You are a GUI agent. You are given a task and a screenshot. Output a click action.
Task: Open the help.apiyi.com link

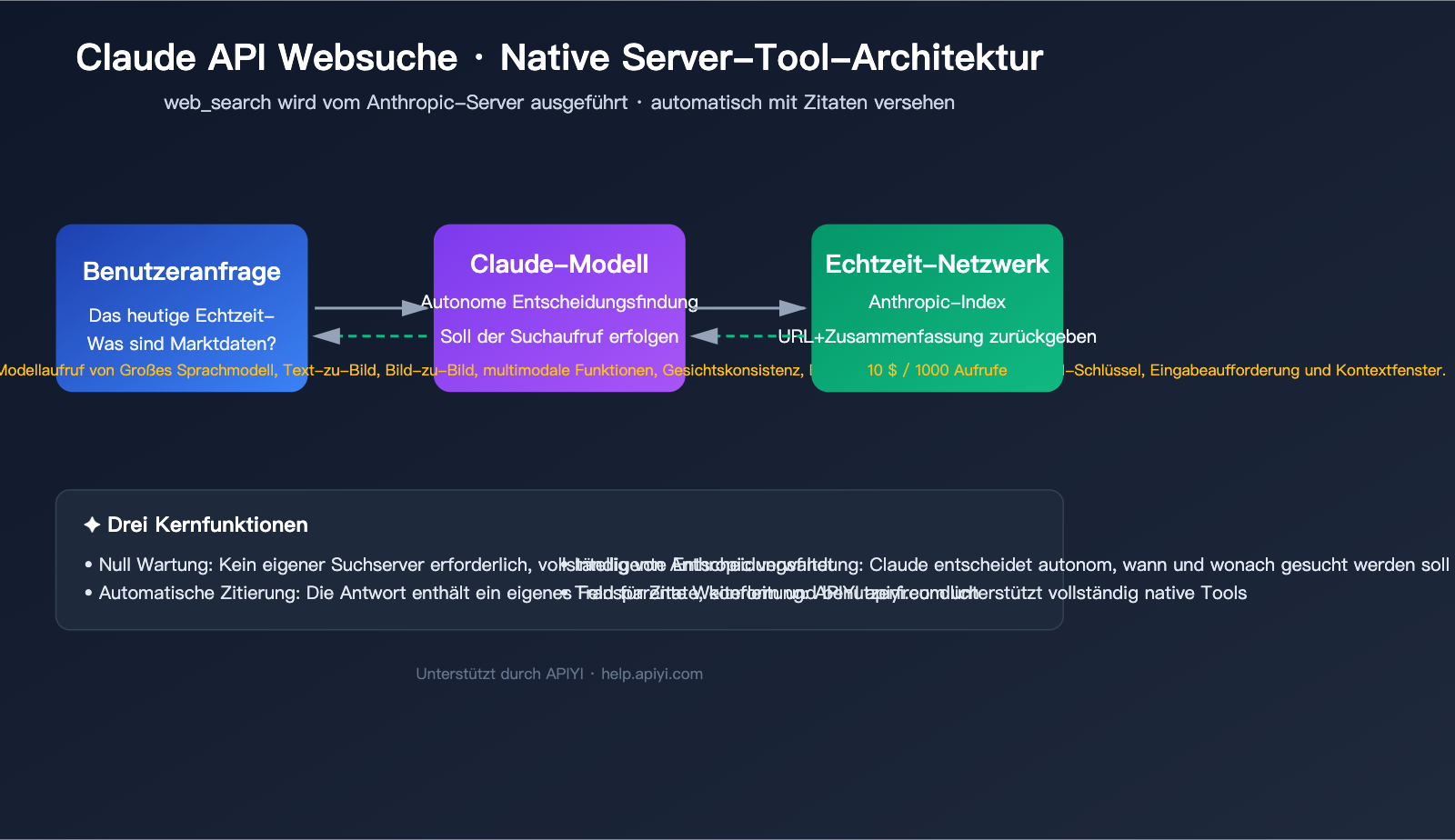pos(652,674)
